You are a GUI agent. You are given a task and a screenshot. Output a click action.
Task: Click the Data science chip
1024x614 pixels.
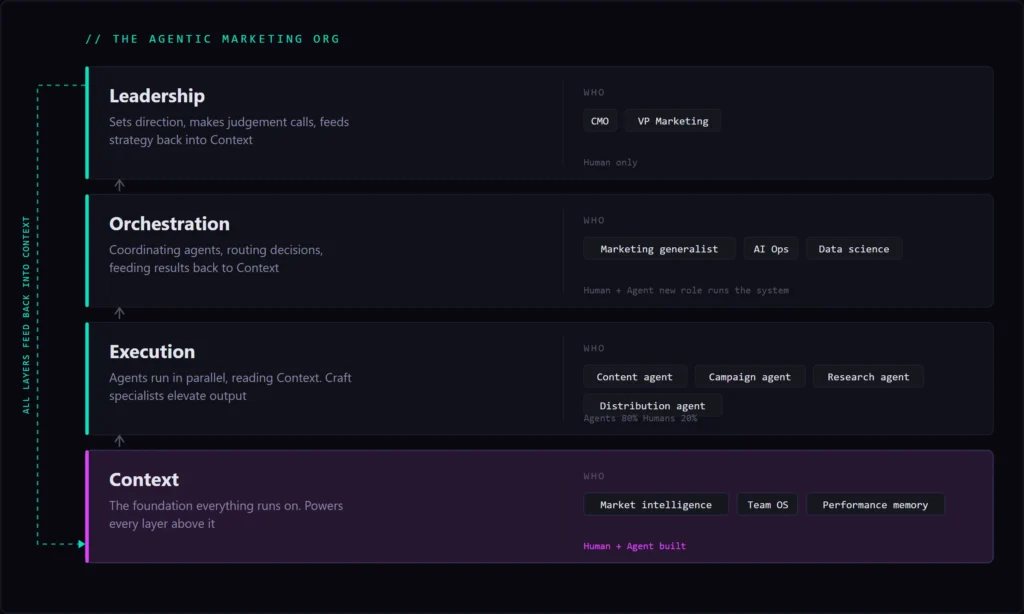[x=854, y=249]
